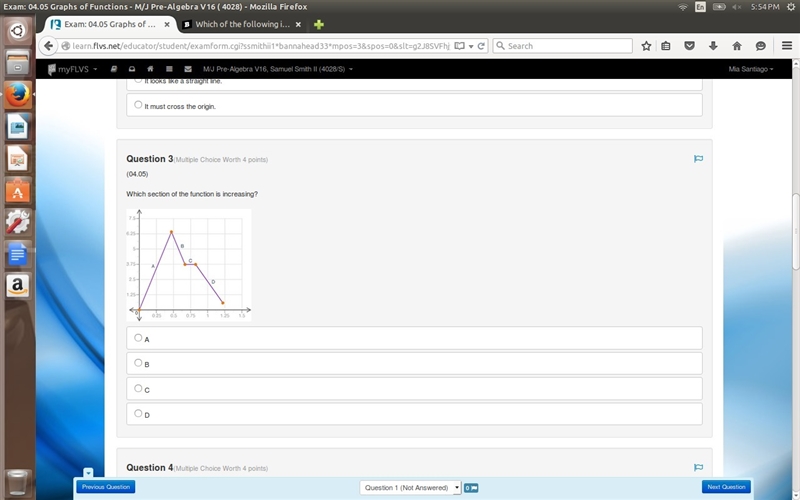The width and height of the screenshot is (800, 500).
Task: Open the battery status indicator
Action: [x=718, y=7]
